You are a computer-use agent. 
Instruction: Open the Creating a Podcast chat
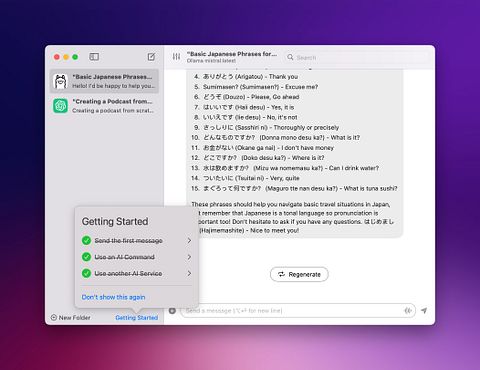(104, 106)
